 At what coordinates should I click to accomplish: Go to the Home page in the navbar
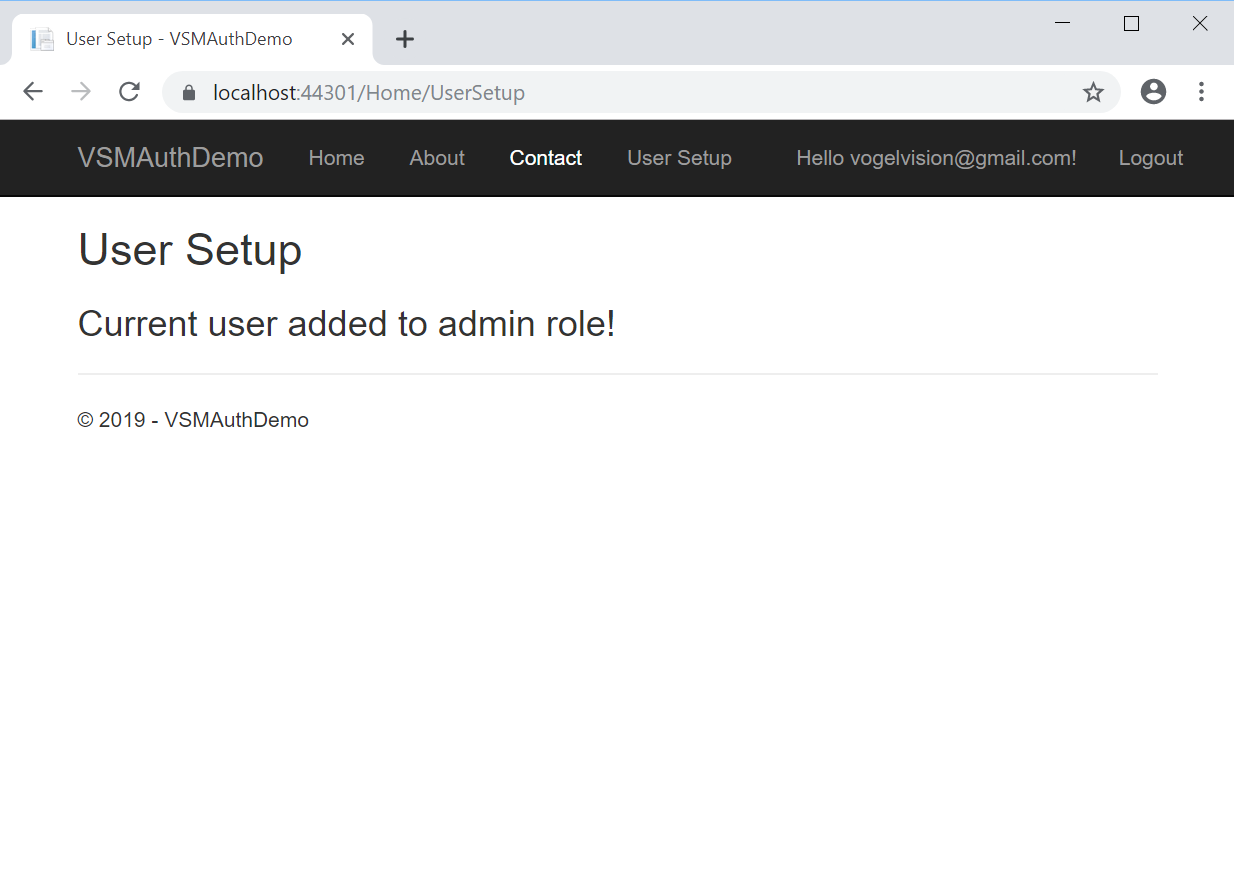(336, 158)
